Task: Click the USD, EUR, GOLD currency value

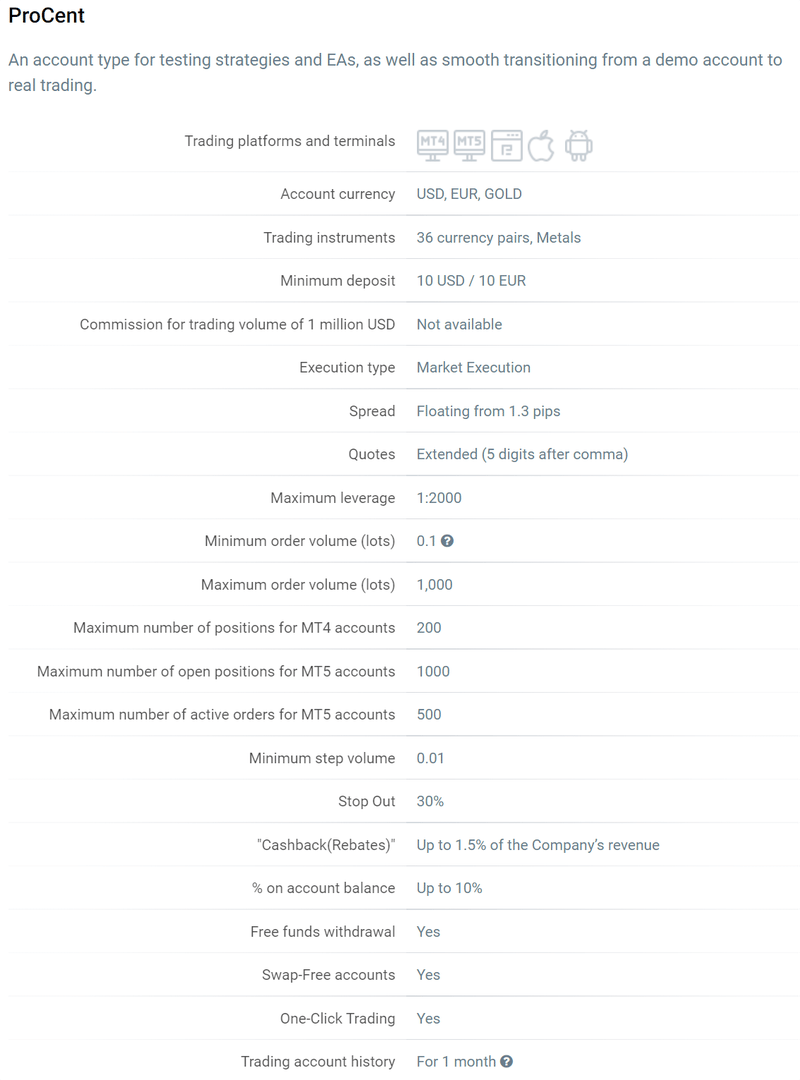Action: 469,194
